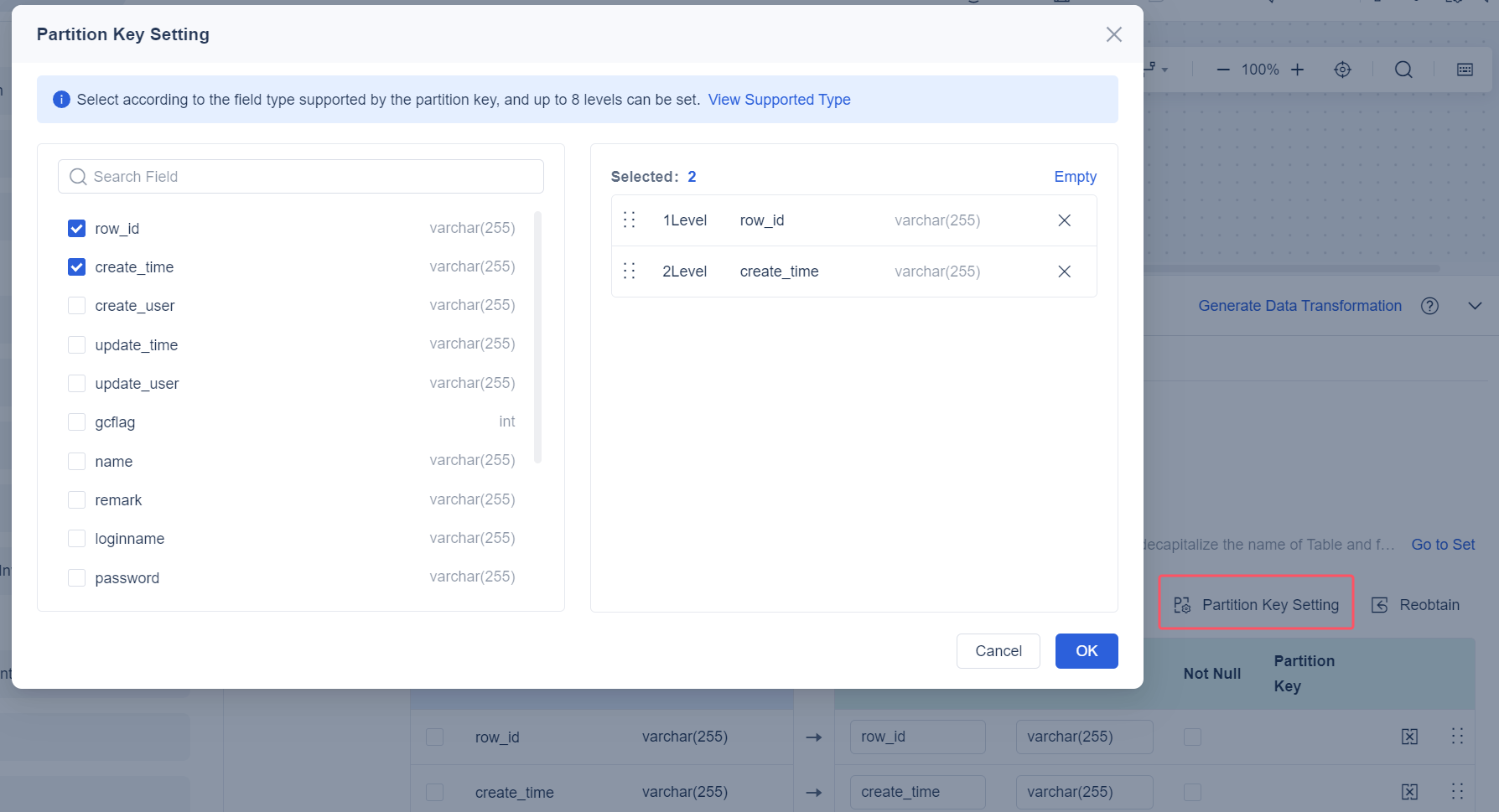Click the Partition Key Setting gear icon button
This screenshot has height=812, width=1499.
1182,604
